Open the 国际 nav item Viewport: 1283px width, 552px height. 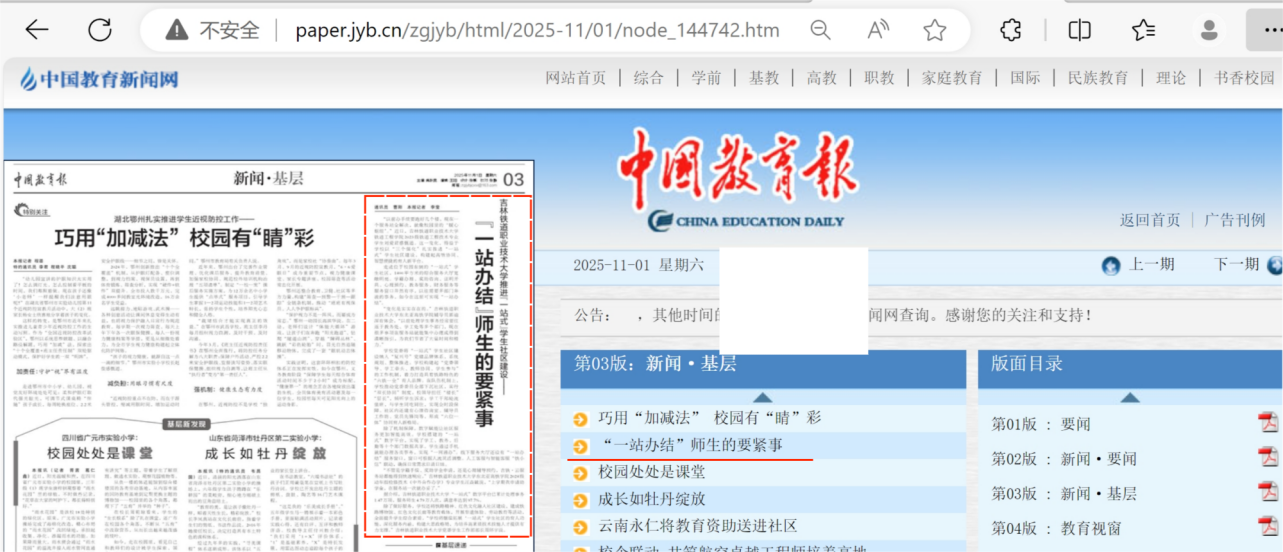click(1025, 78)
